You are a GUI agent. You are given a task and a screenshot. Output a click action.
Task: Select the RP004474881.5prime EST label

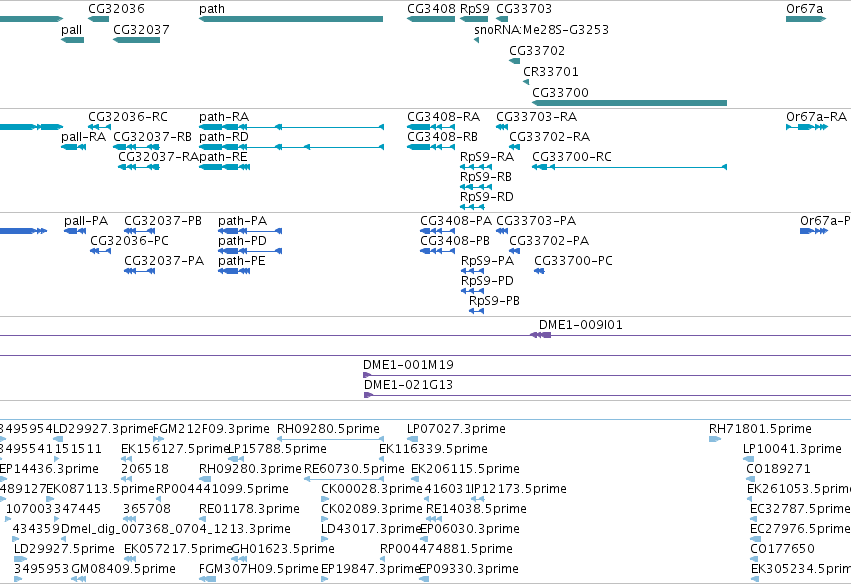click(446, 549)
